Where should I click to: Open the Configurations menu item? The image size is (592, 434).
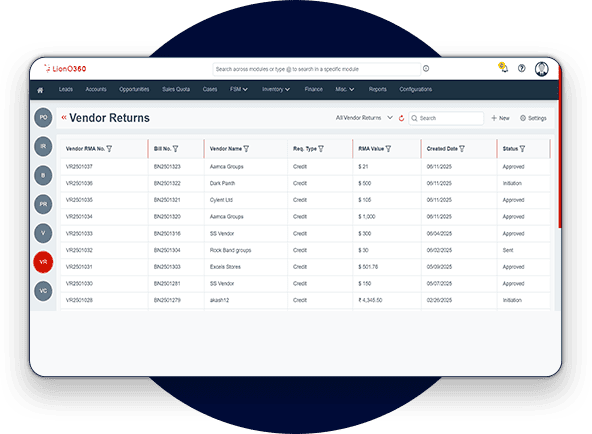[x=416, y=89]
